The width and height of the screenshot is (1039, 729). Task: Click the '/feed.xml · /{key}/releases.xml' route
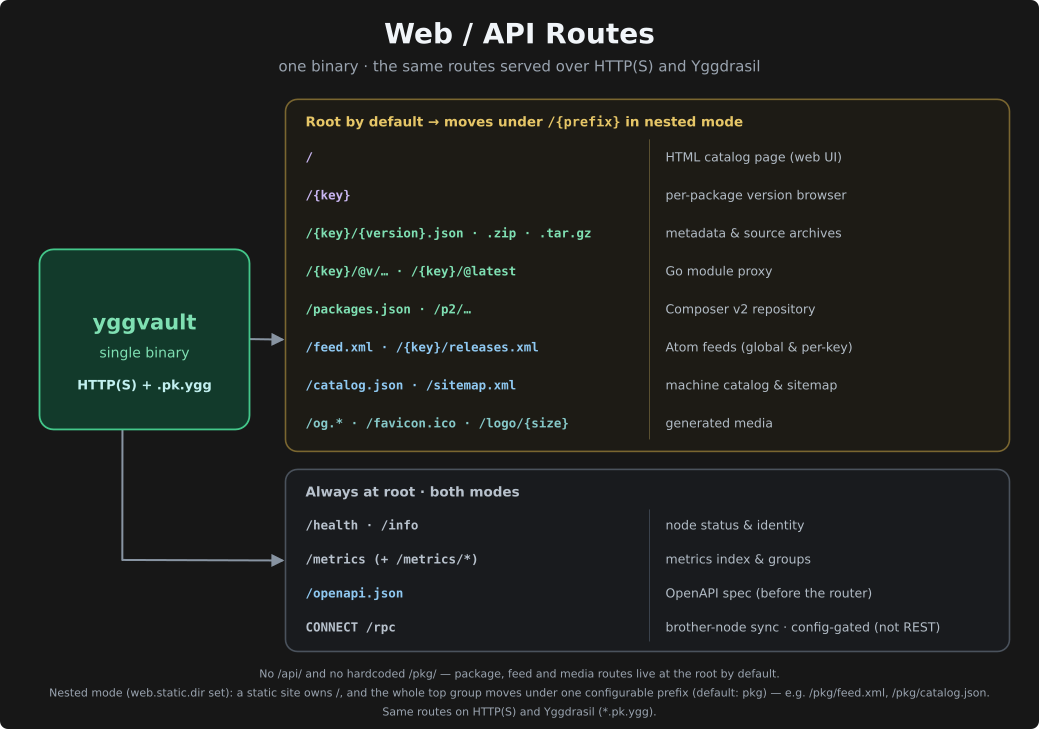tap(422, 347)
